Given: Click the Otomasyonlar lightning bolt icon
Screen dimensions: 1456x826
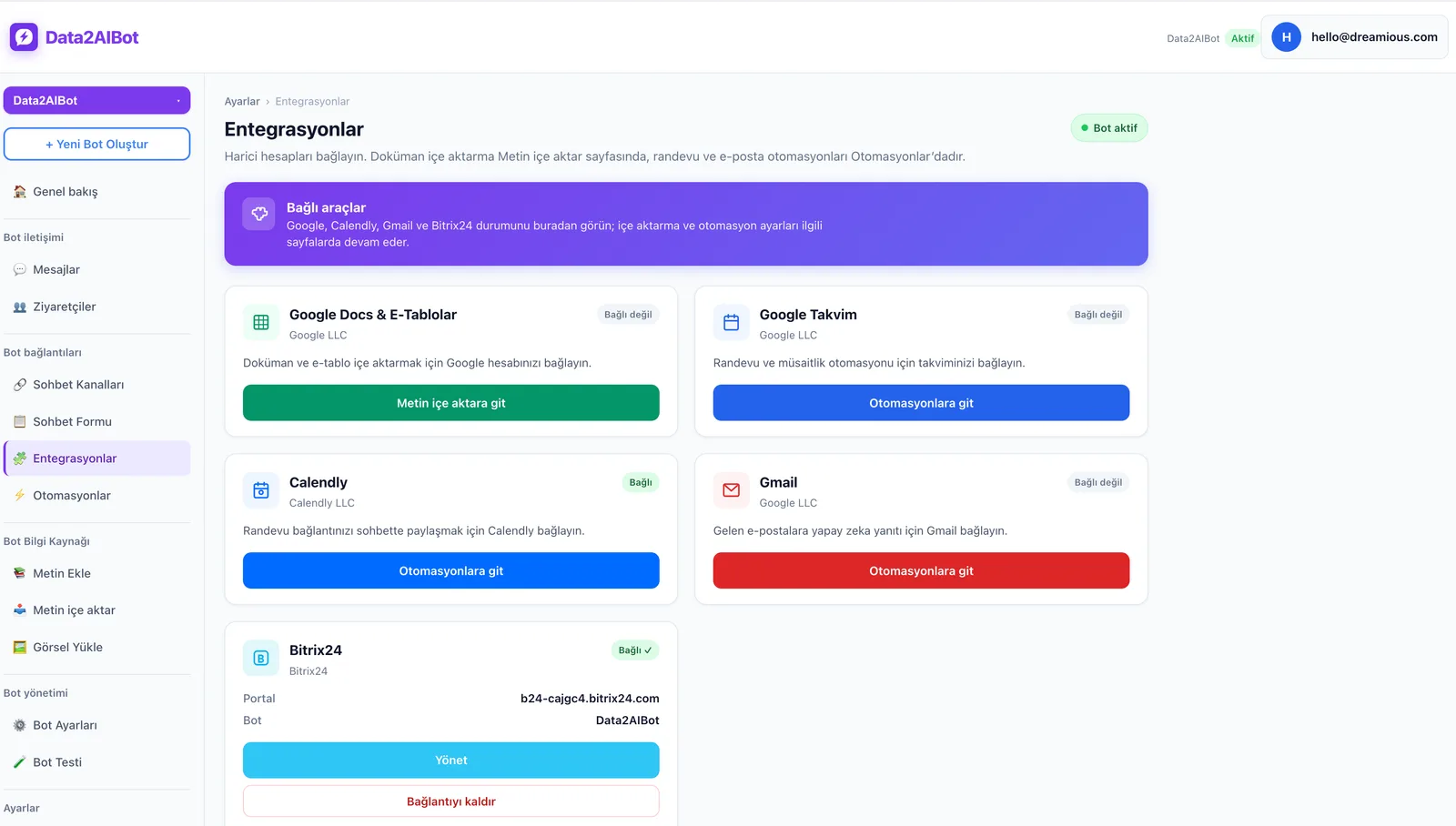Looking at the screenshot, I should click(x=20, y=496).
